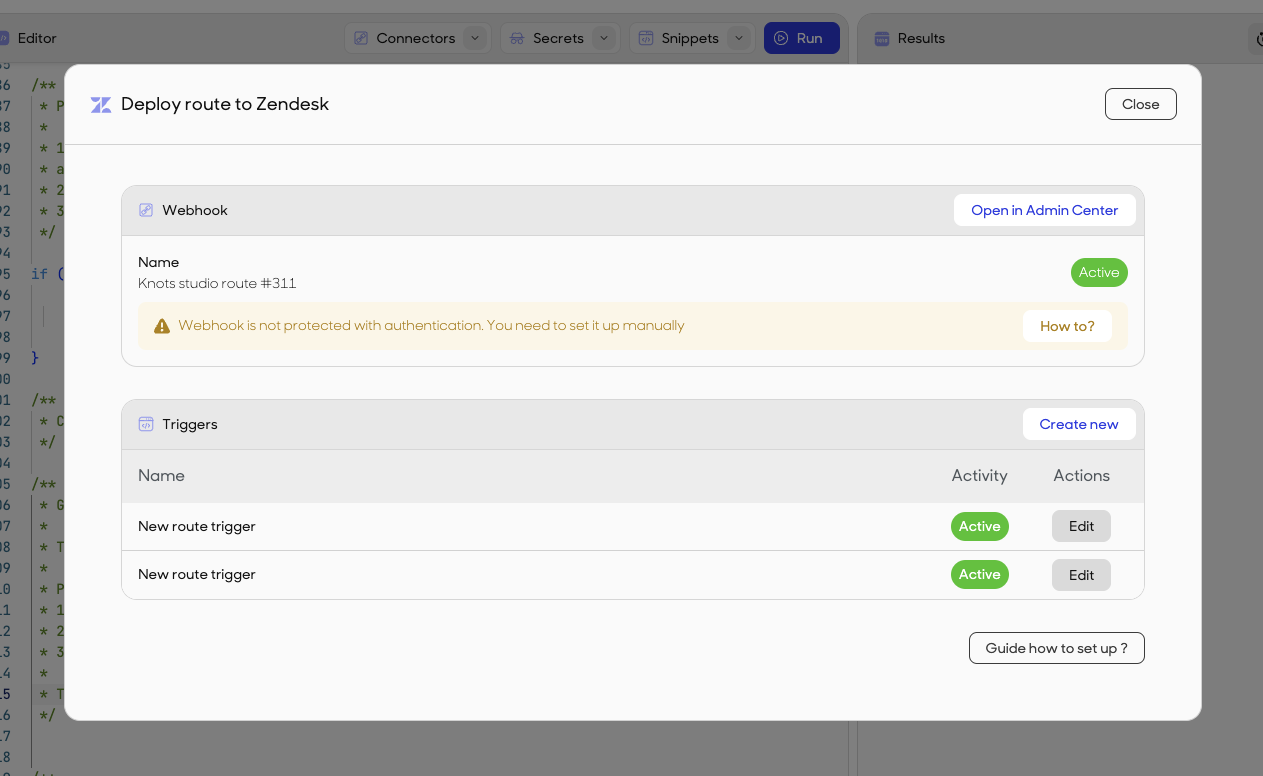Click the Snippets icon in editor toolbar

[x=646, y=38]
